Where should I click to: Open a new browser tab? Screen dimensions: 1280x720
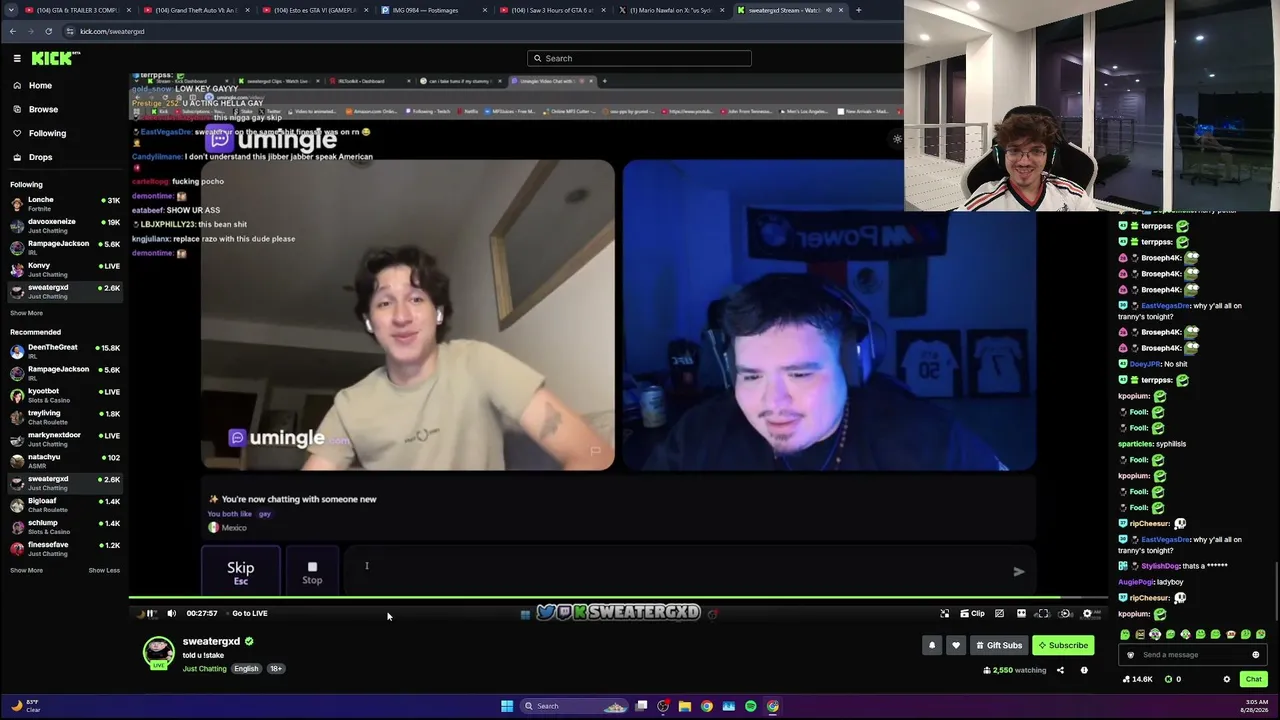click(858, 10)
